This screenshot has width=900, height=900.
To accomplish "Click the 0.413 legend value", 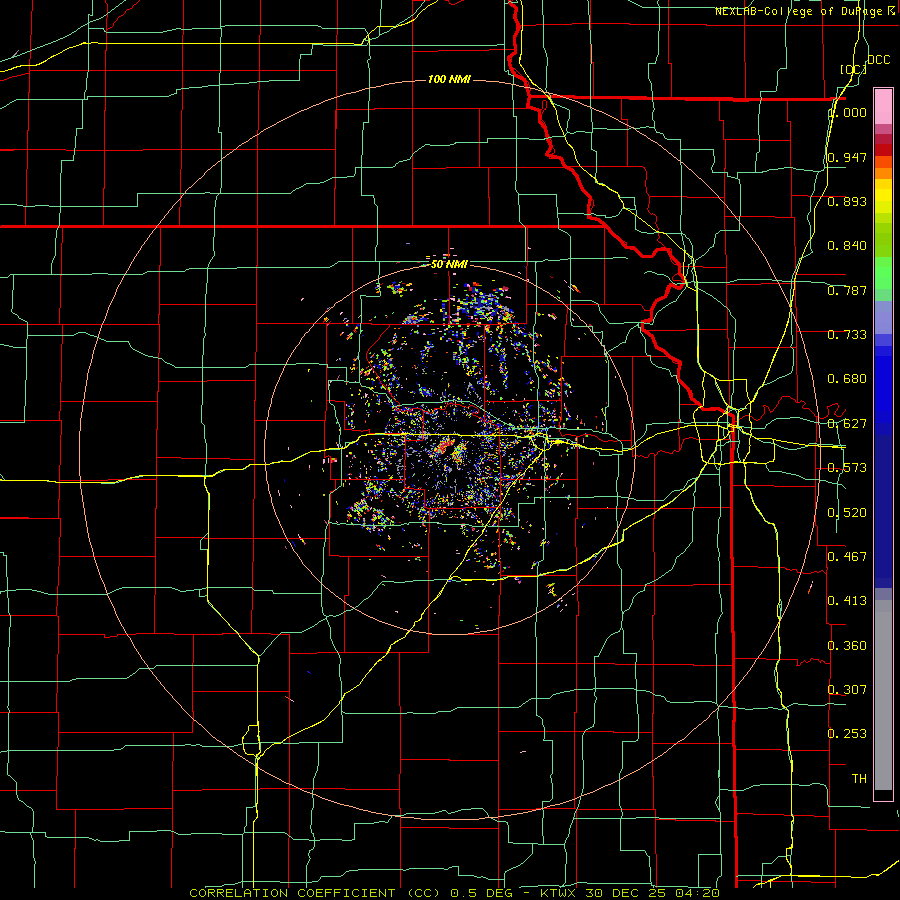I will [x=847, y=601].
